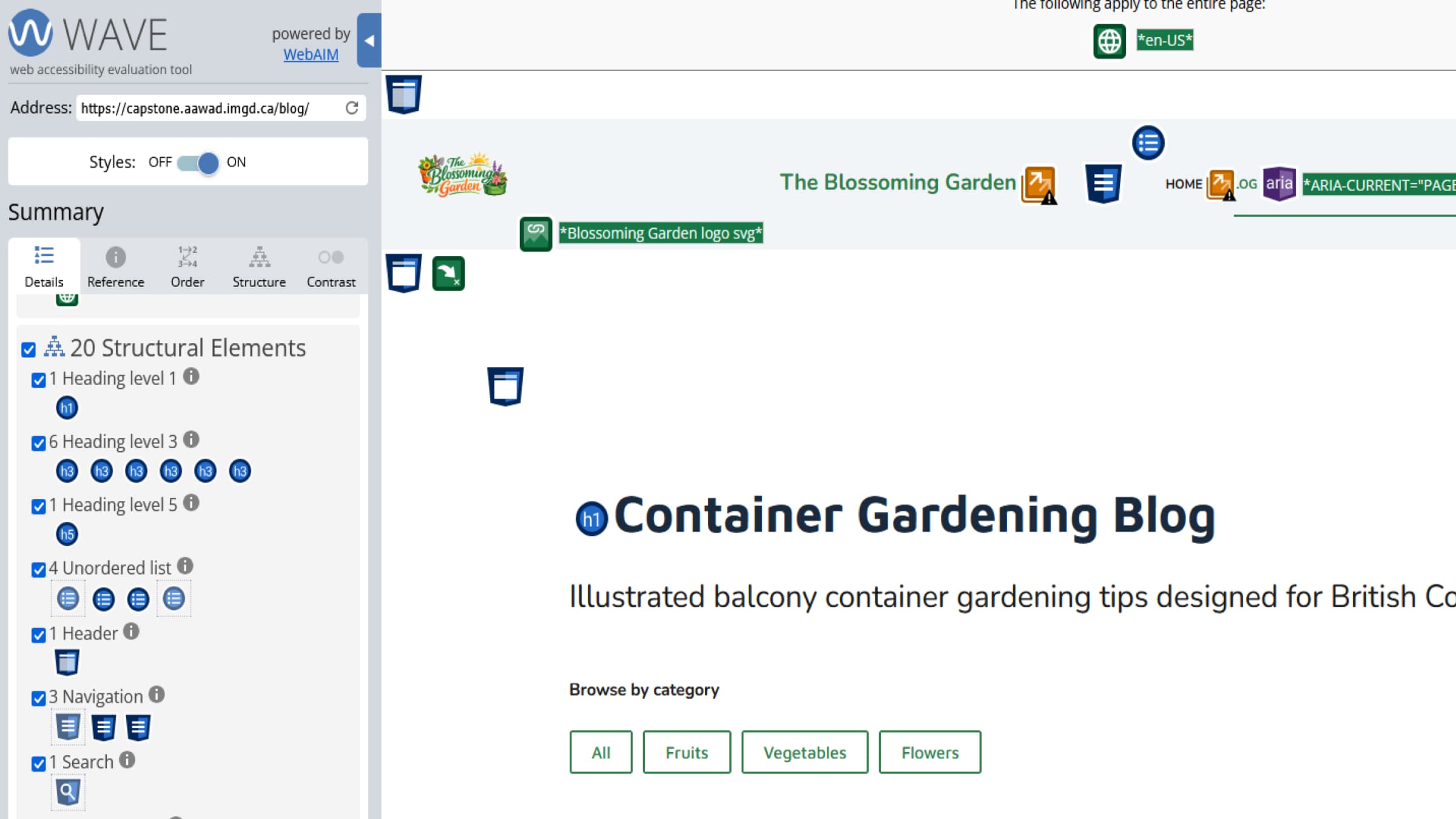
Task: Click the h5 heading icon in the sidebar
Action: 67,534
